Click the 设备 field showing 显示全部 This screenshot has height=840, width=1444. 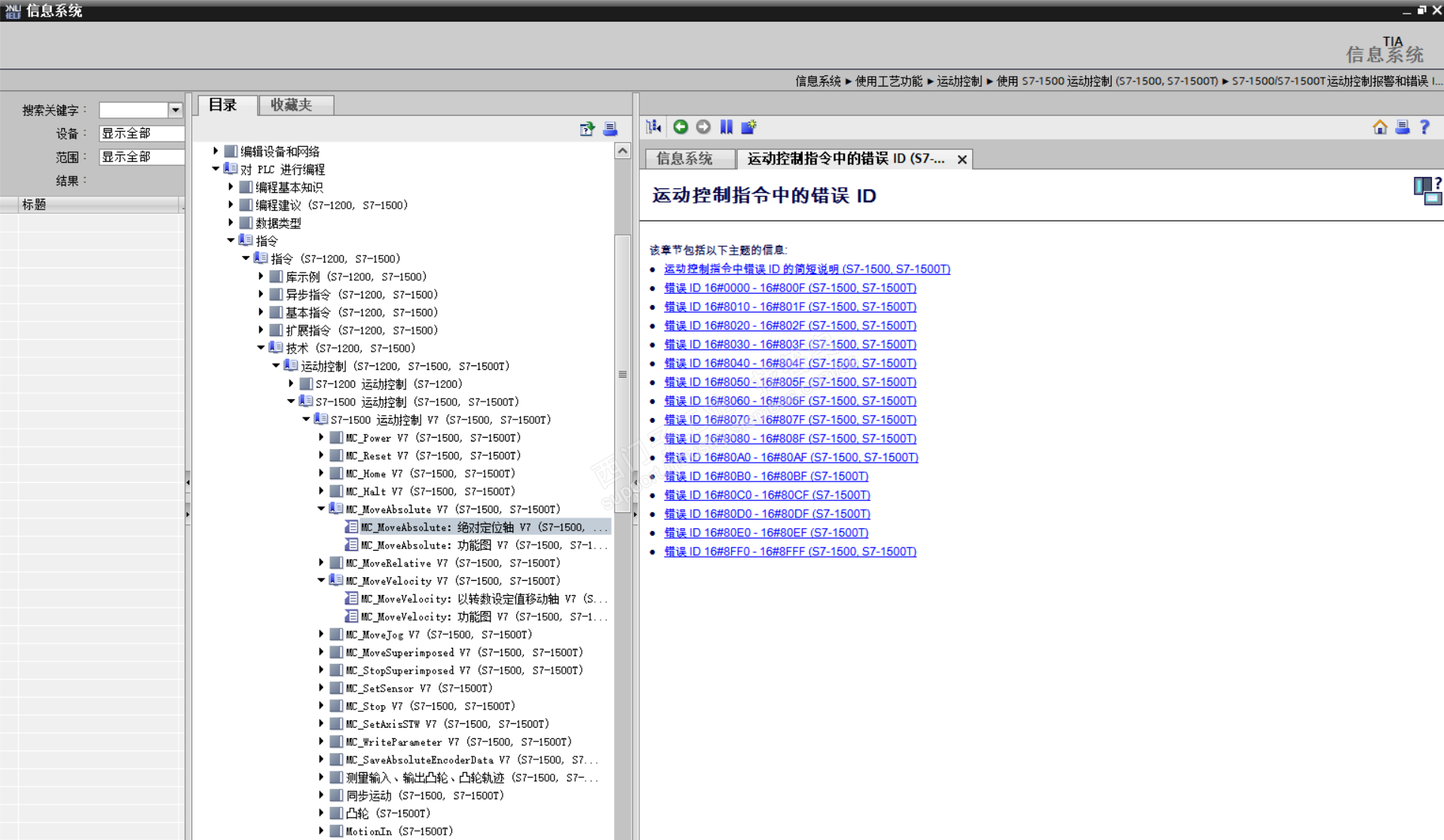click(142, 133)
